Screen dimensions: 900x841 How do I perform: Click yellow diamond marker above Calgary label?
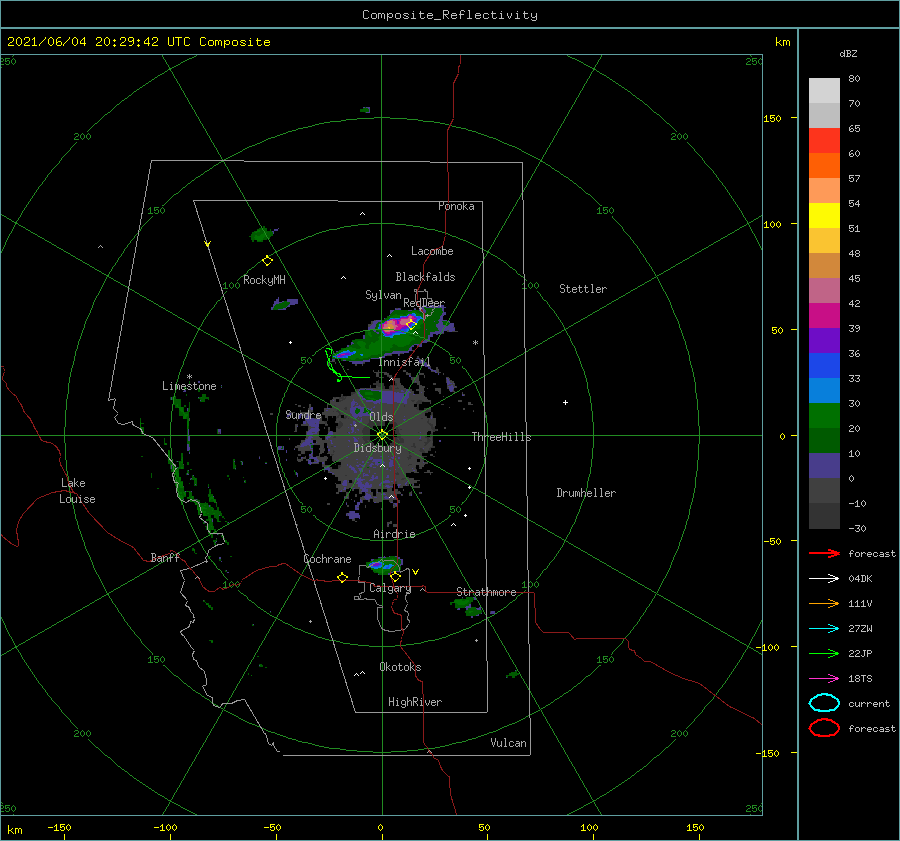(x=395, y=576)
